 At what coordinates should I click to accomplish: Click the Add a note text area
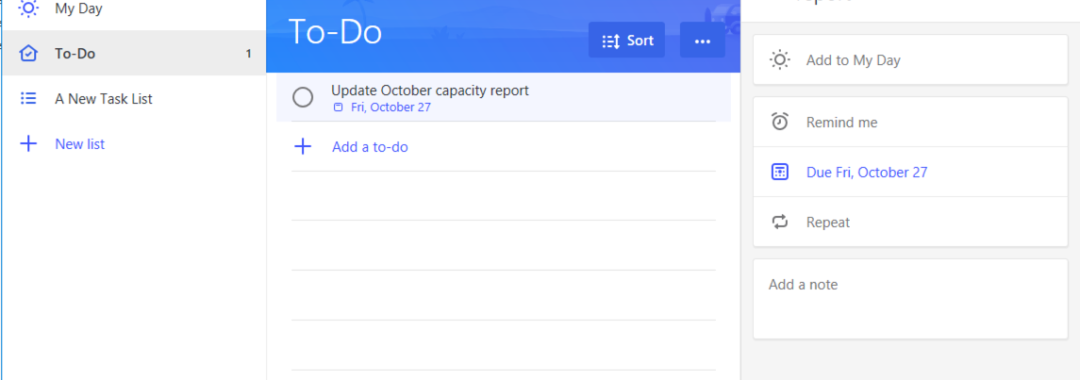tap(911, 299)
